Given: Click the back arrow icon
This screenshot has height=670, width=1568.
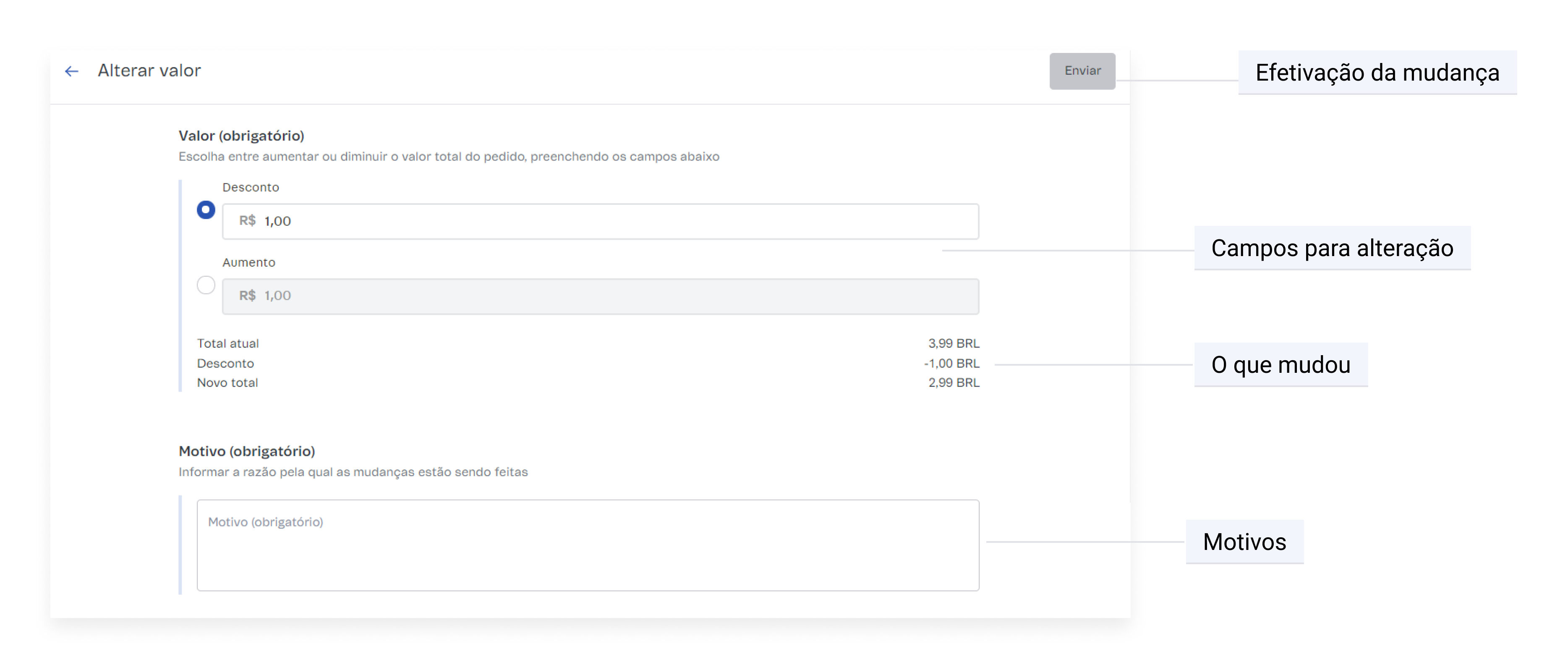Looking at the screenshot, I should 72,71.
